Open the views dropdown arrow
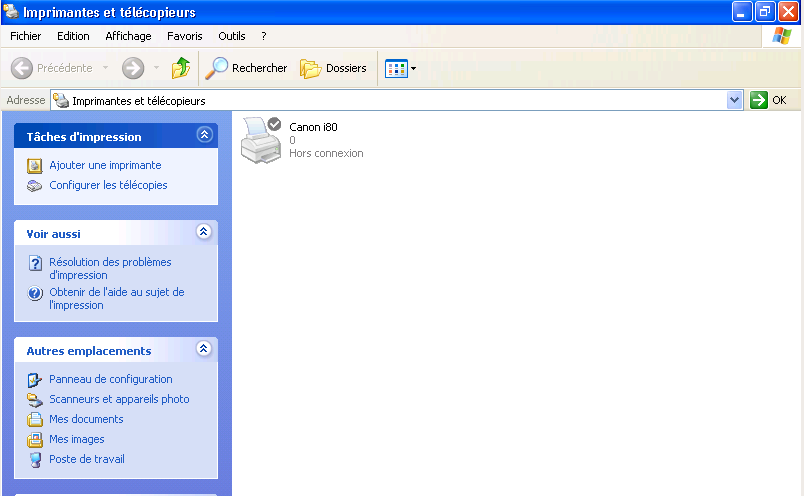The height and width of the screenshot is (496, 804). coord(413,68)
